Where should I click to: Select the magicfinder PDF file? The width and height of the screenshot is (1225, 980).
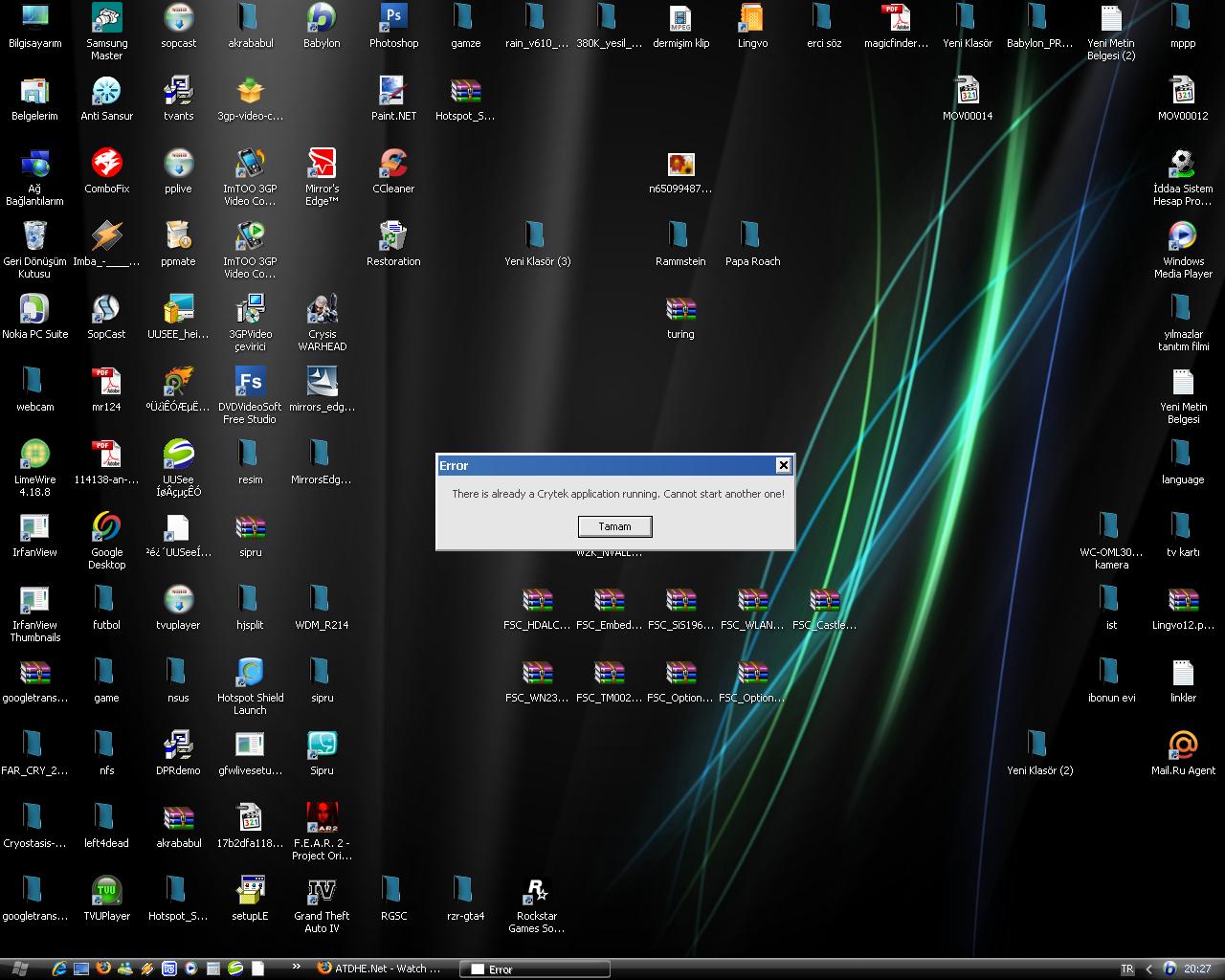[896, 26]
